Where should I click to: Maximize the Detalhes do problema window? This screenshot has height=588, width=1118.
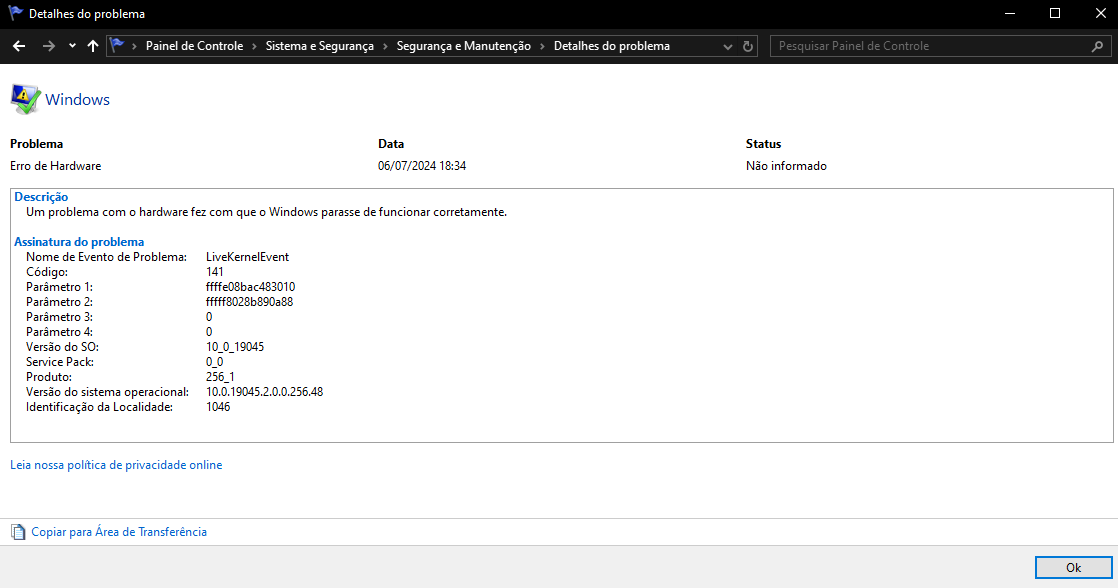pos(1055,14)
